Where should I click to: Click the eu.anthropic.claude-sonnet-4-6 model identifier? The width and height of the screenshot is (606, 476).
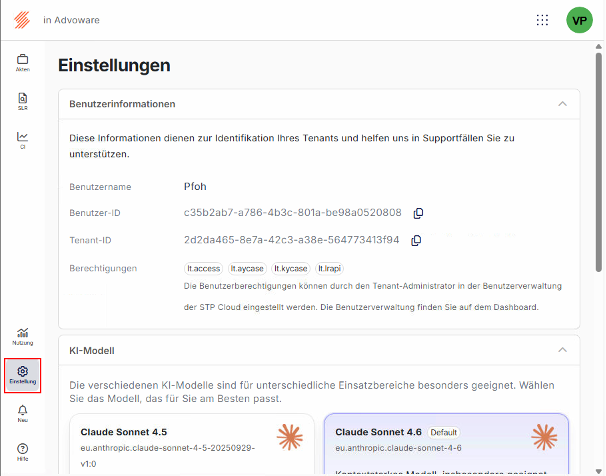click(398, 448)
